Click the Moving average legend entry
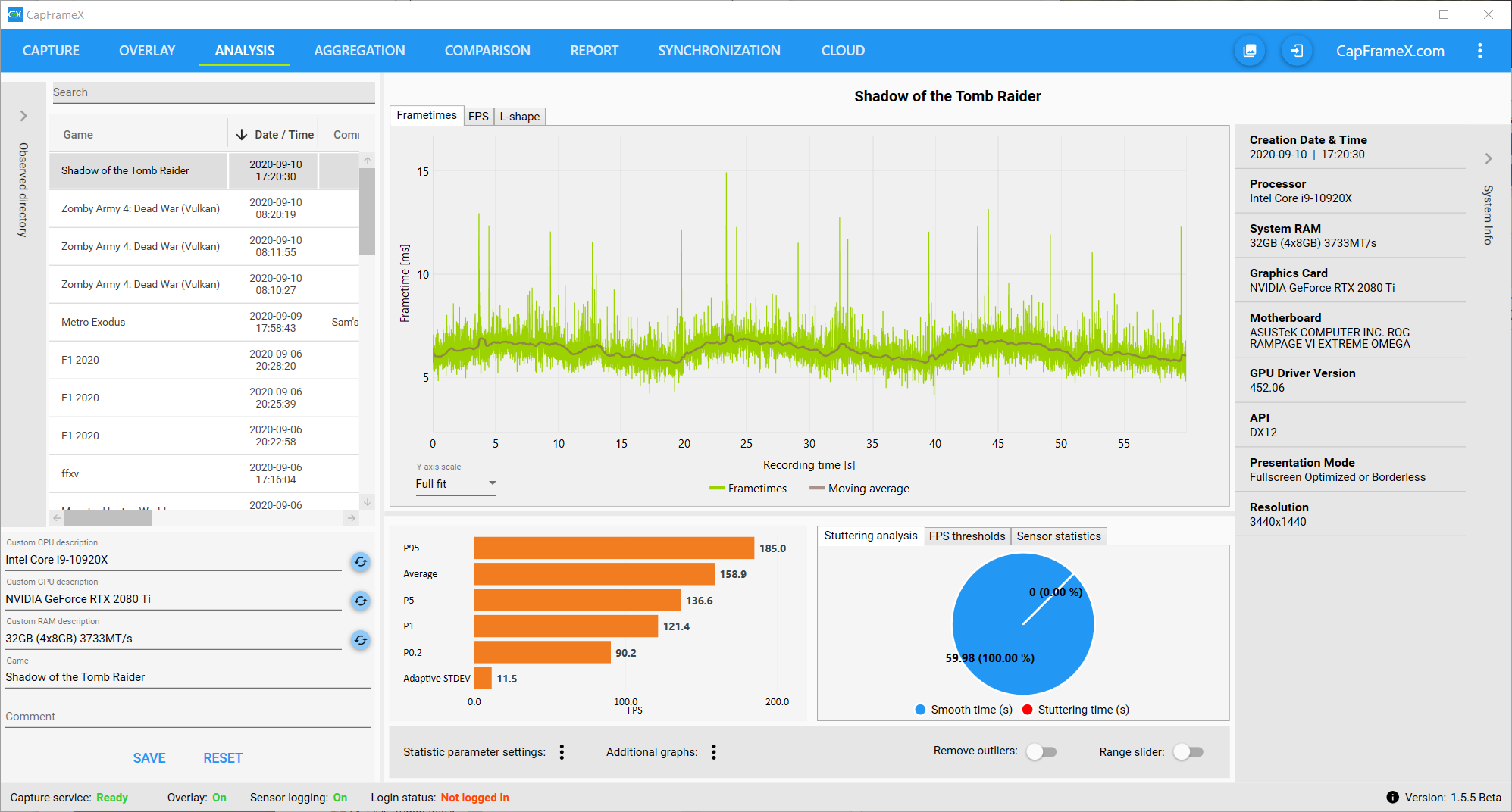The image size is (1512, 812). pyautogui.click(x=859, y=489)
